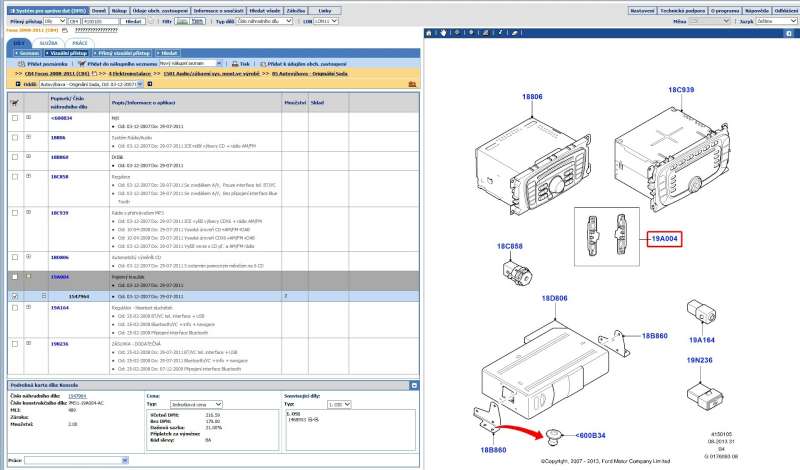Expand the tree node for 18C939
Image resolution: width=800 pixels, height=470 pixels.
(x=28, y=213)
